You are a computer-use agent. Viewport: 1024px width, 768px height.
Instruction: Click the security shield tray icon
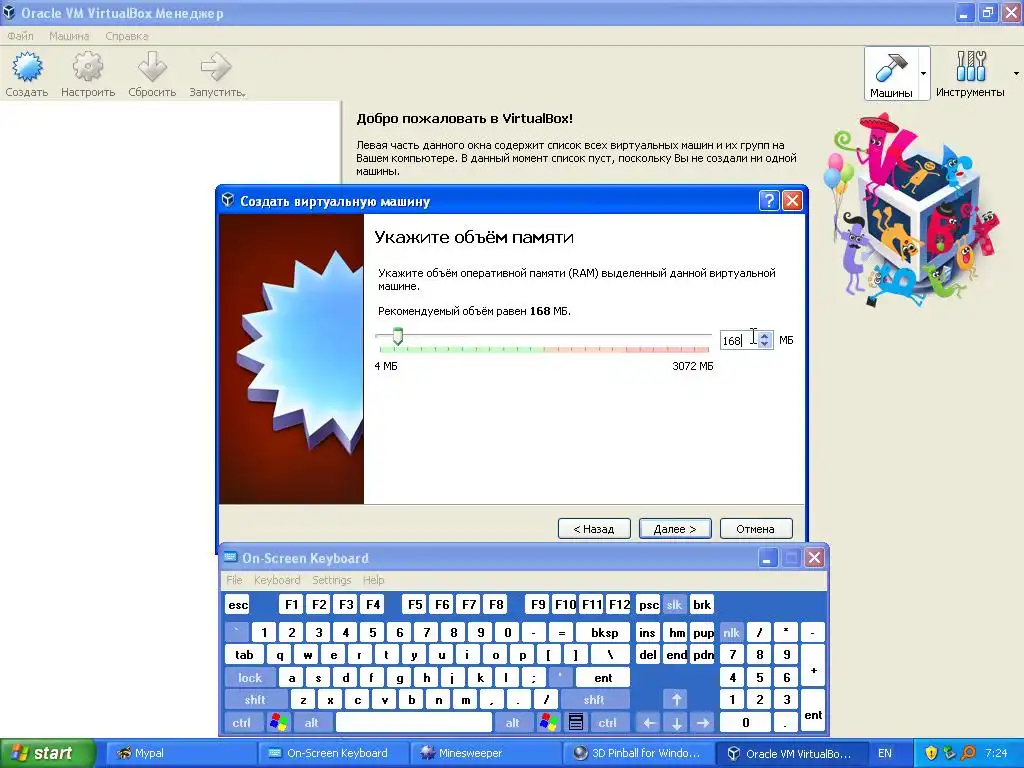pos(931,754)
